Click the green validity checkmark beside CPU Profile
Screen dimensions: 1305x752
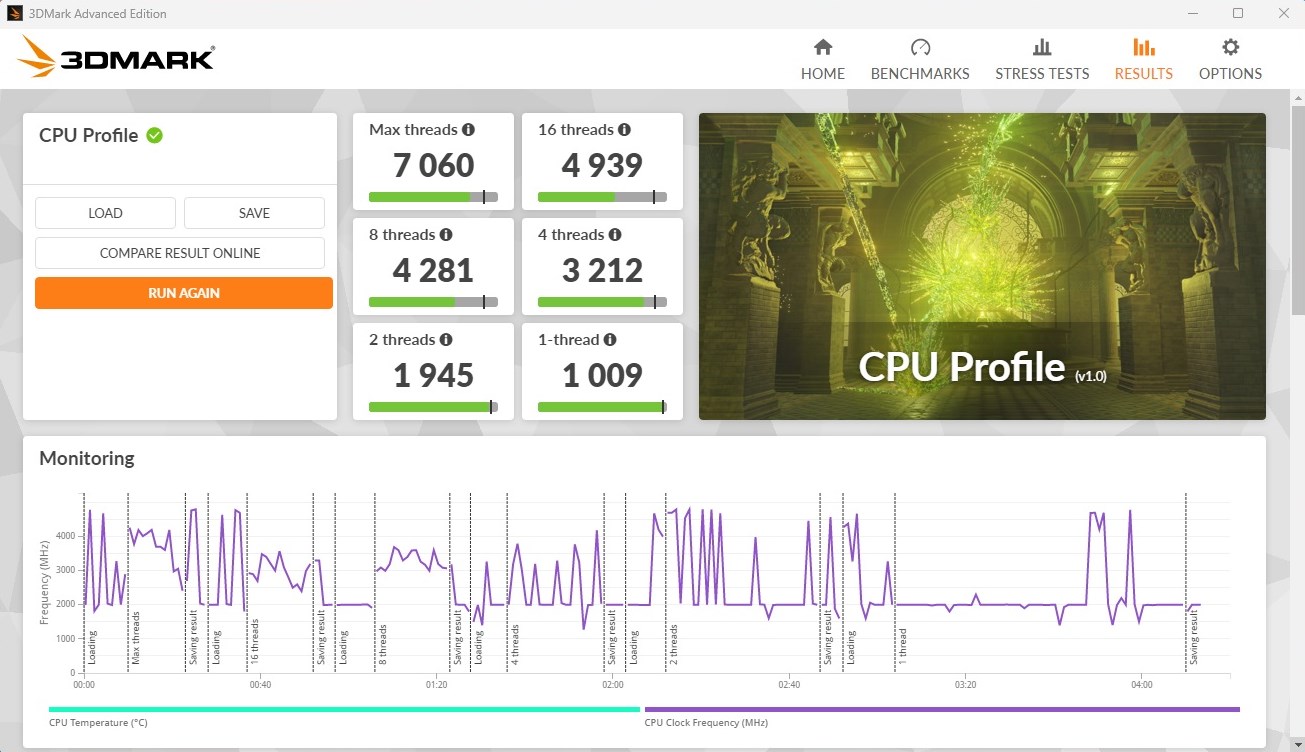pyautogui.click(x=154, y=135)
